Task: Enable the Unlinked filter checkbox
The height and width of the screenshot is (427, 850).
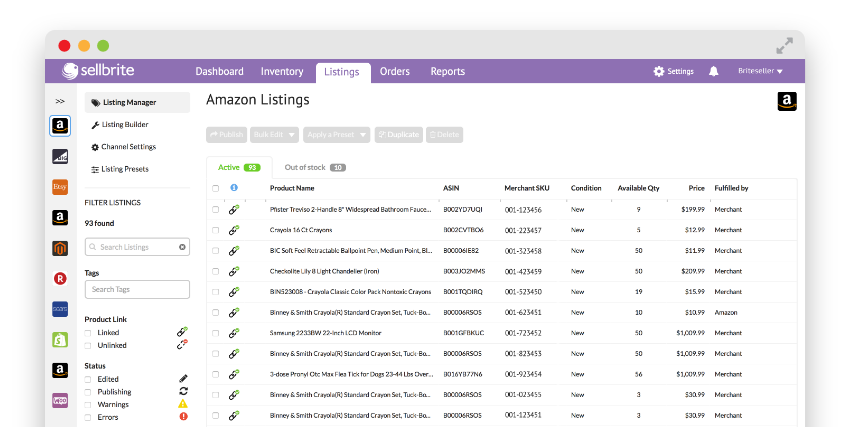Action: click(88, 346)
